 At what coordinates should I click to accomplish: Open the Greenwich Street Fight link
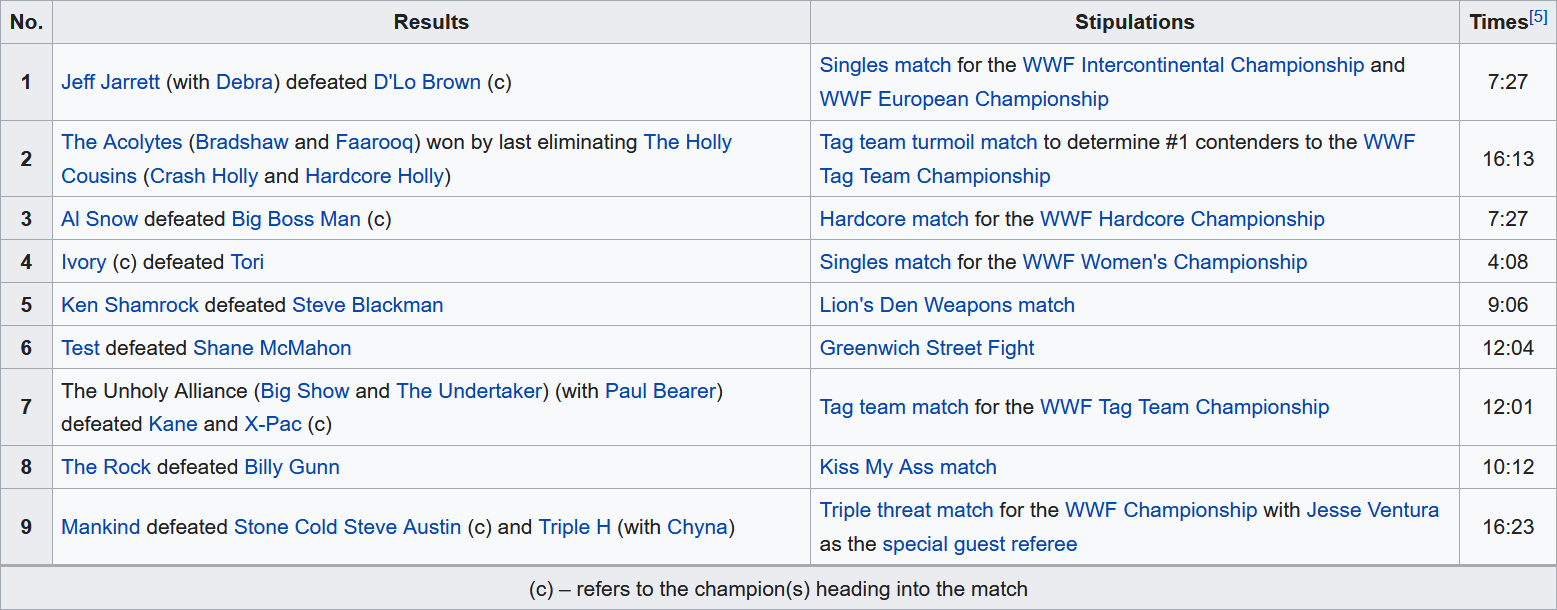[x=927, y=348]
